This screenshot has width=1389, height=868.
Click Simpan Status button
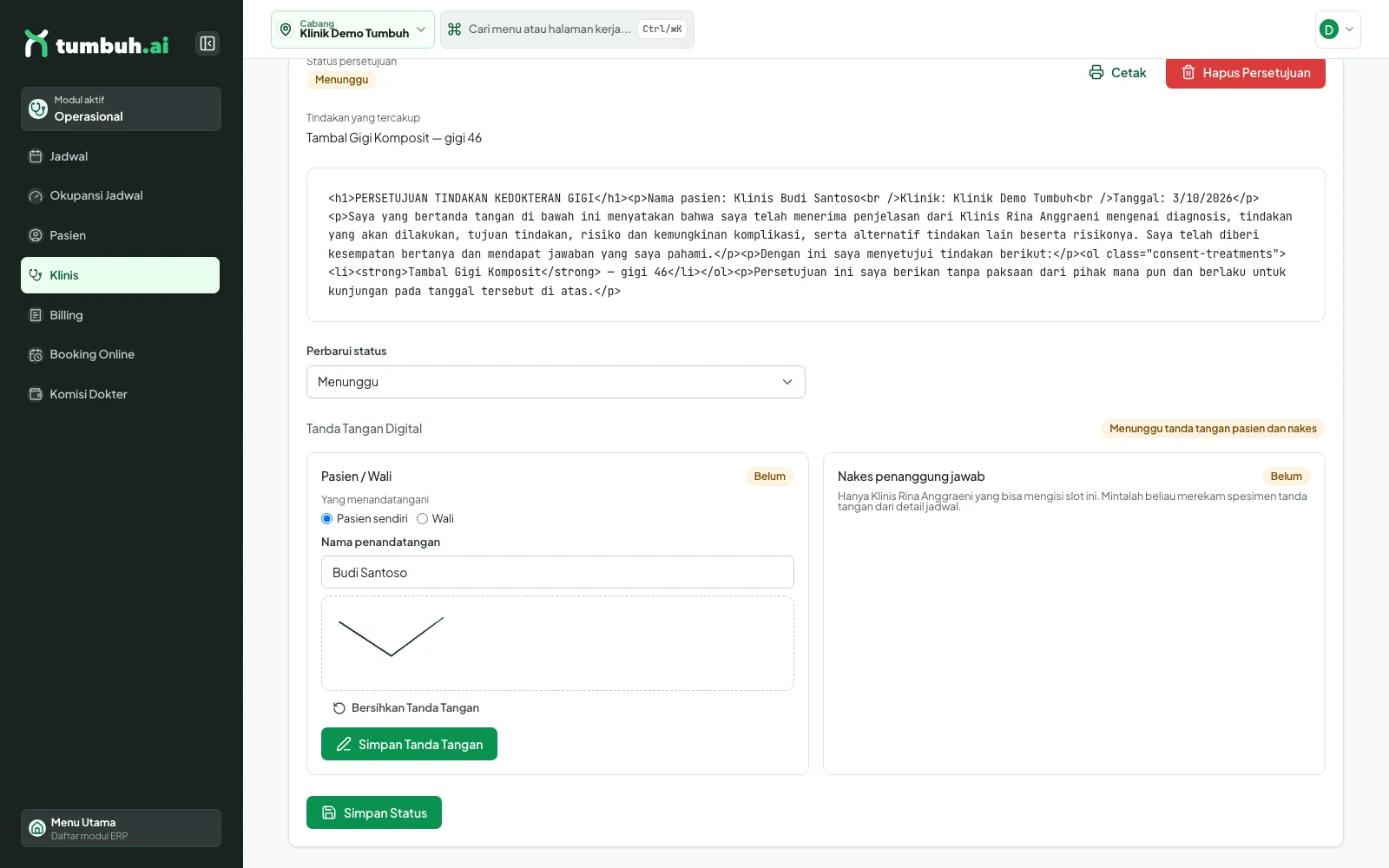coord(374,812)
